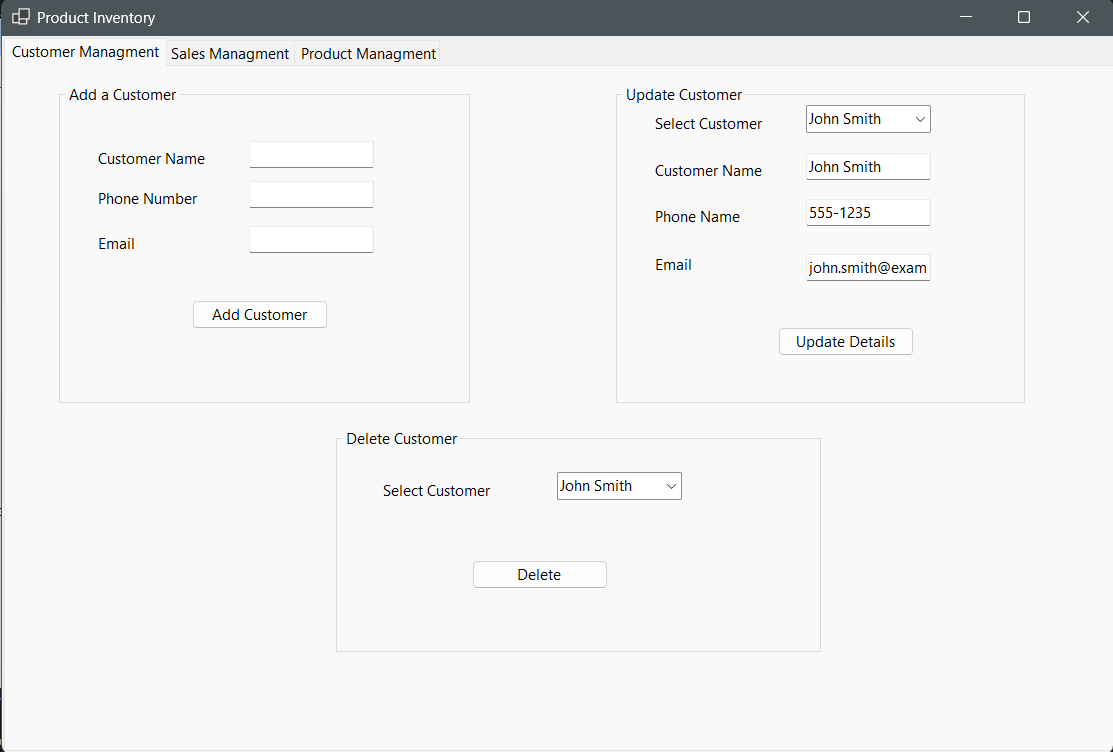Open Select Customer dropdown in Delete Customer
The image size is (1113, 752).
pos(619,486)
